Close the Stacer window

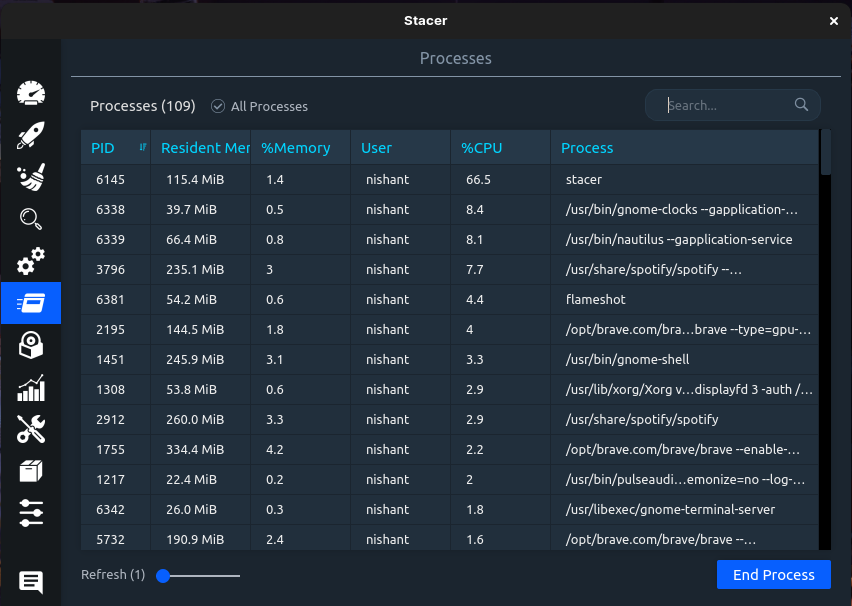(834, 20)
